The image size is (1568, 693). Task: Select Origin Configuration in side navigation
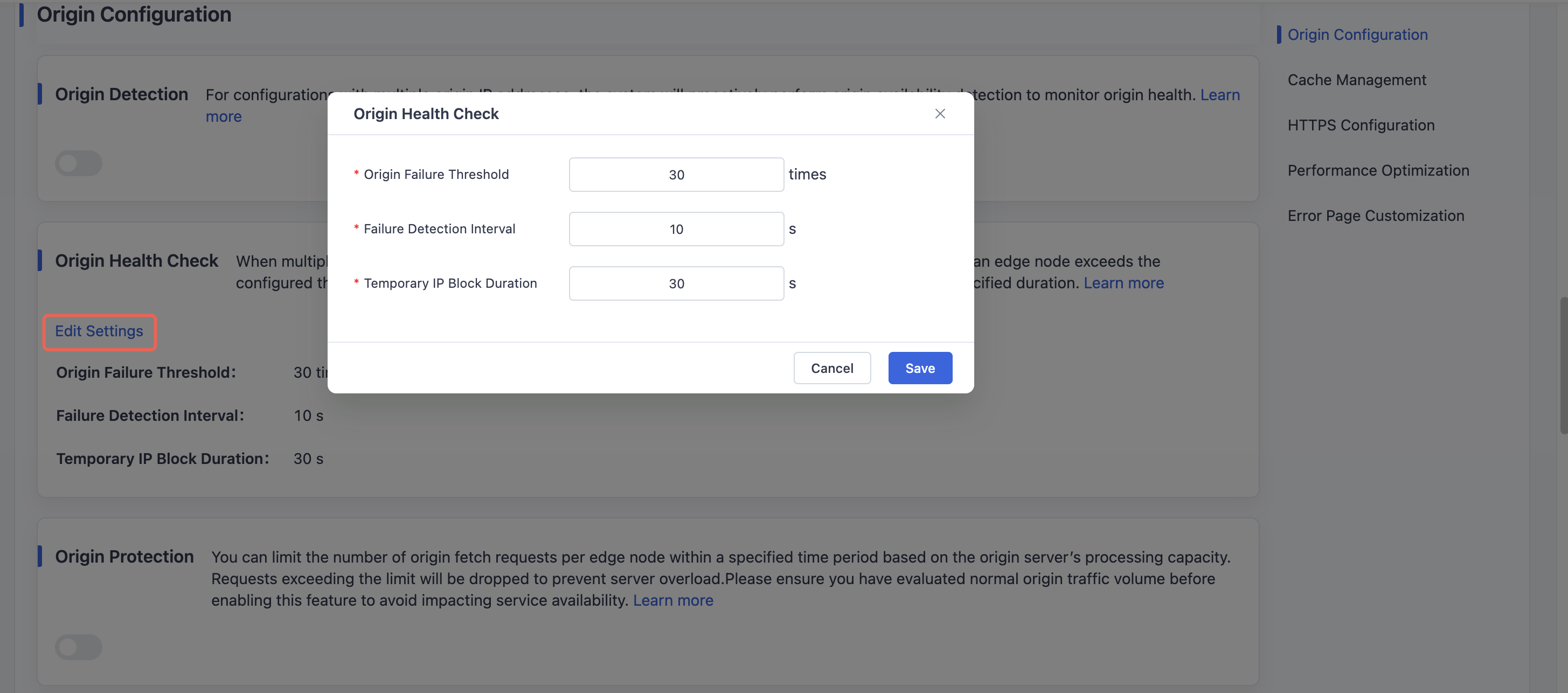1357,34
